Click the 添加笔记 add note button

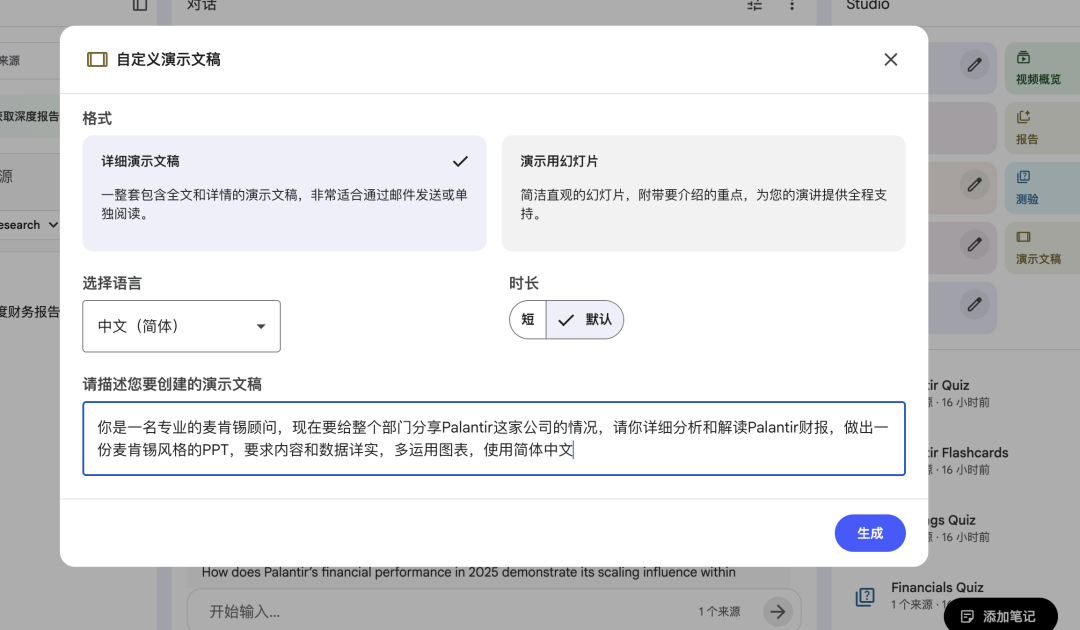pos(1001,615)
